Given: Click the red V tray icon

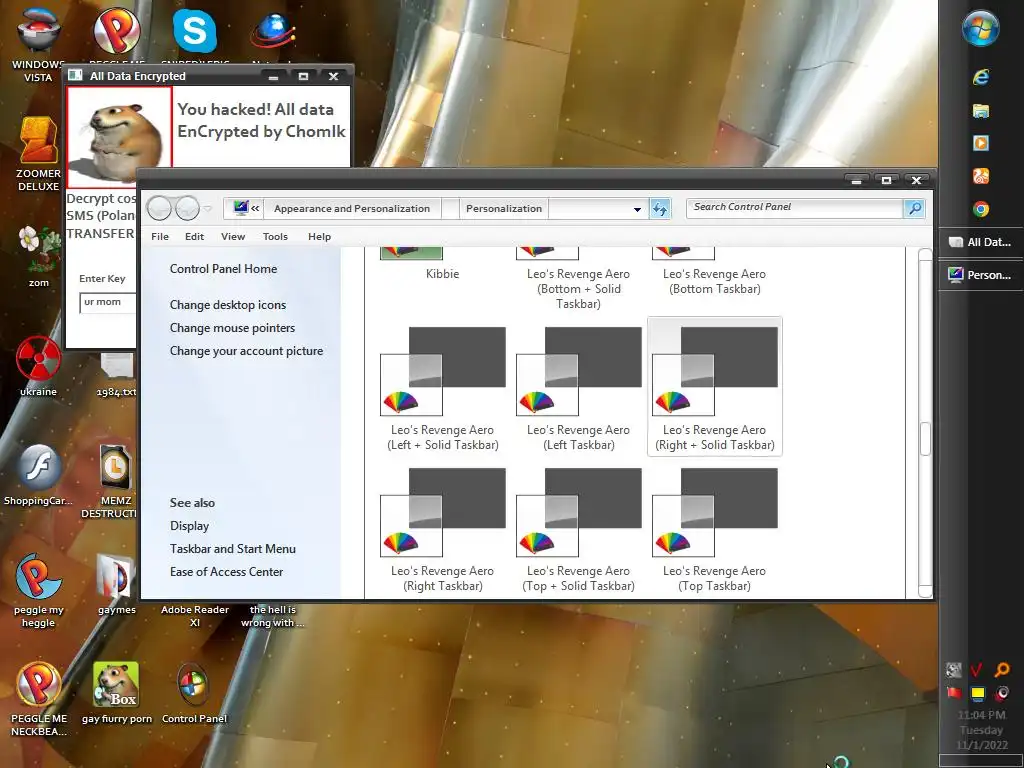Looking at the screenshot, I should click(977, 669).
